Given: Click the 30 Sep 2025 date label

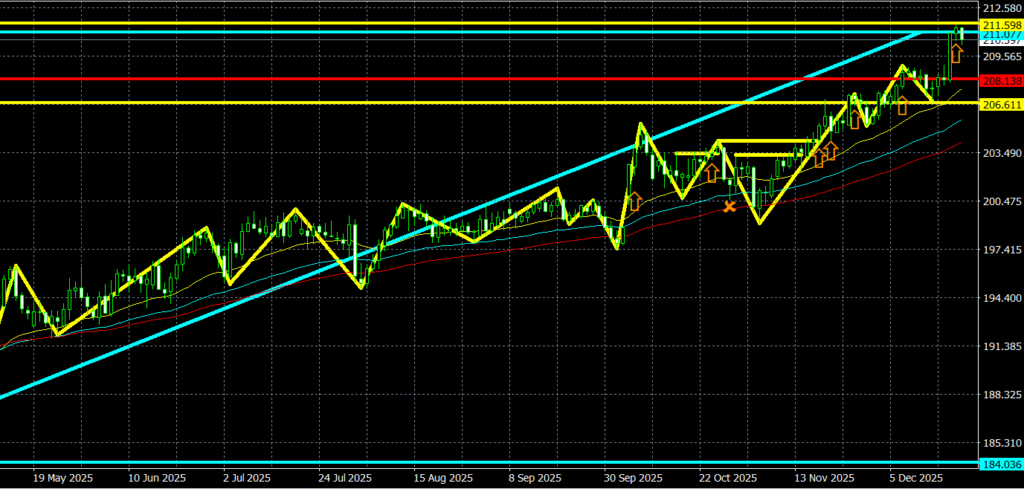Looking at the screenshot, I should (x=634, y=478).
